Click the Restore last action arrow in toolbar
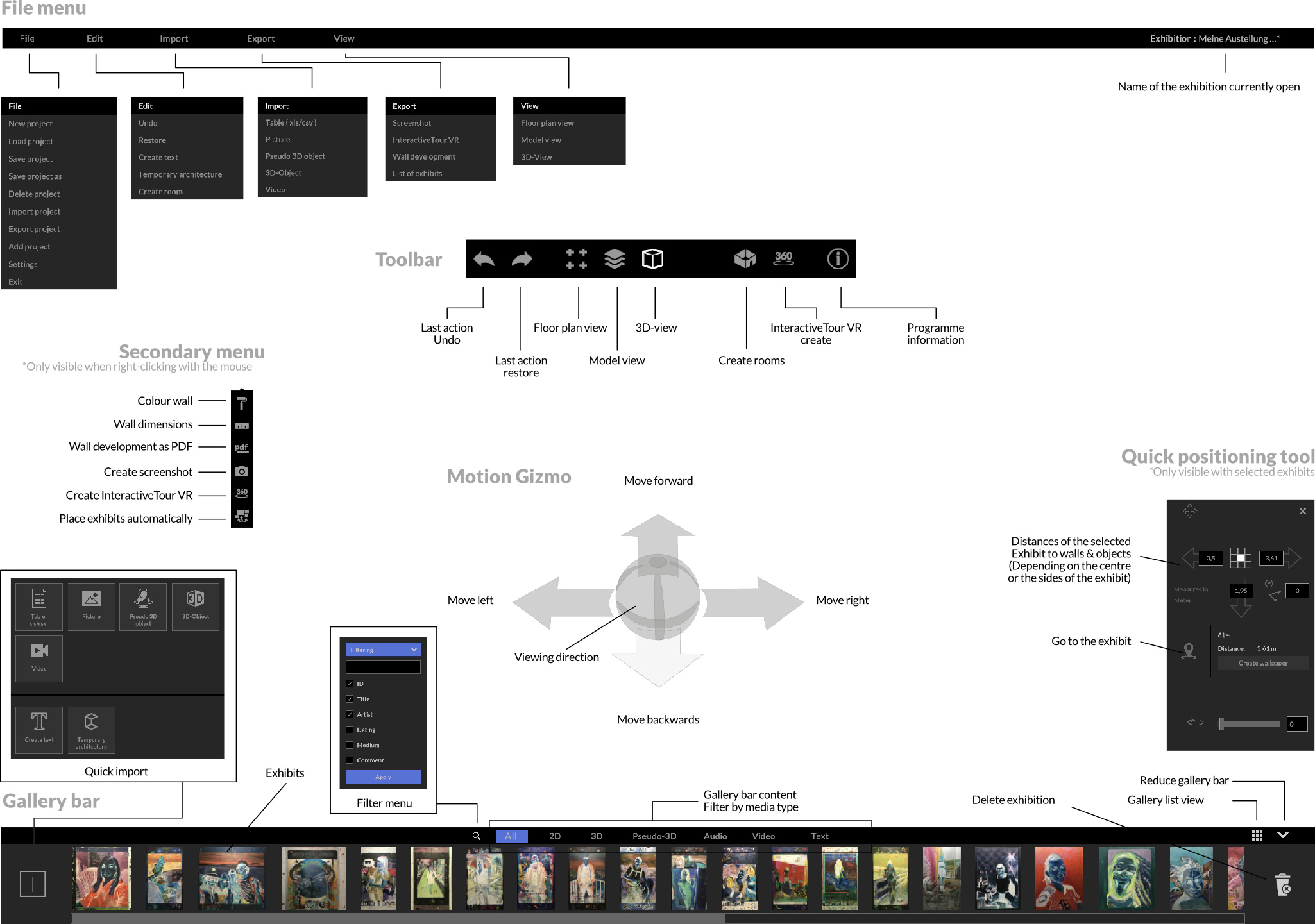The height and width of the screenshot is (924, 1315). tap(522, 259)
